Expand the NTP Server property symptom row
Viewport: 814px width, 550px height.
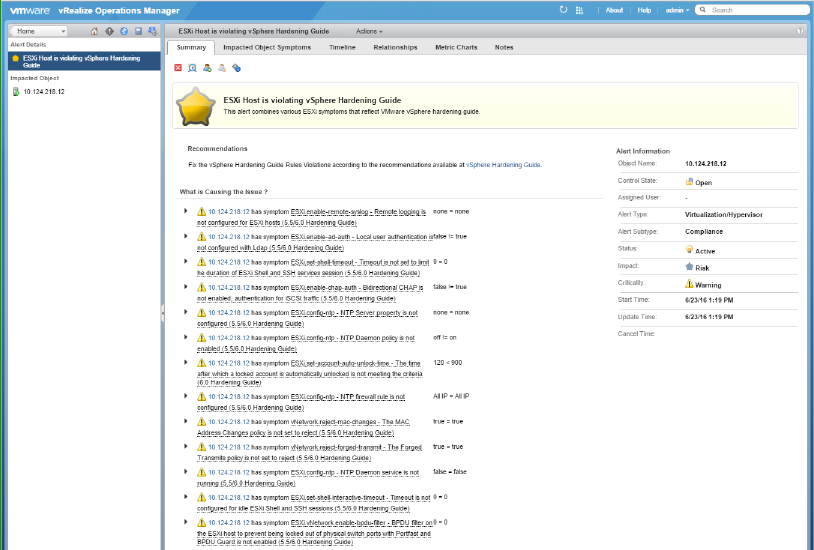[185, 312]
